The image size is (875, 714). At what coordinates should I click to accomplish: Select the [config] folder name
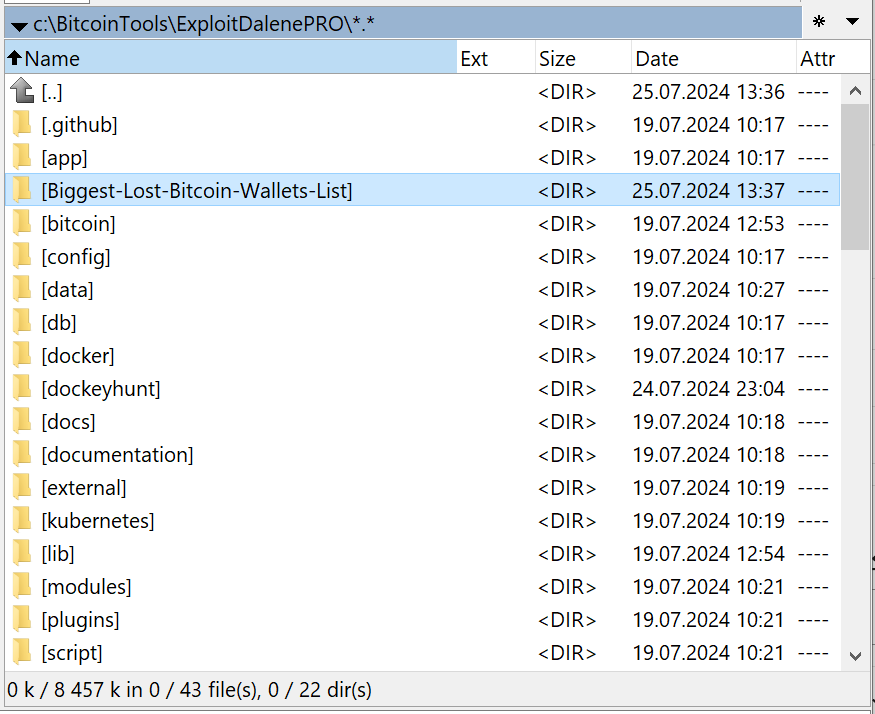click(x=76, y=257)
